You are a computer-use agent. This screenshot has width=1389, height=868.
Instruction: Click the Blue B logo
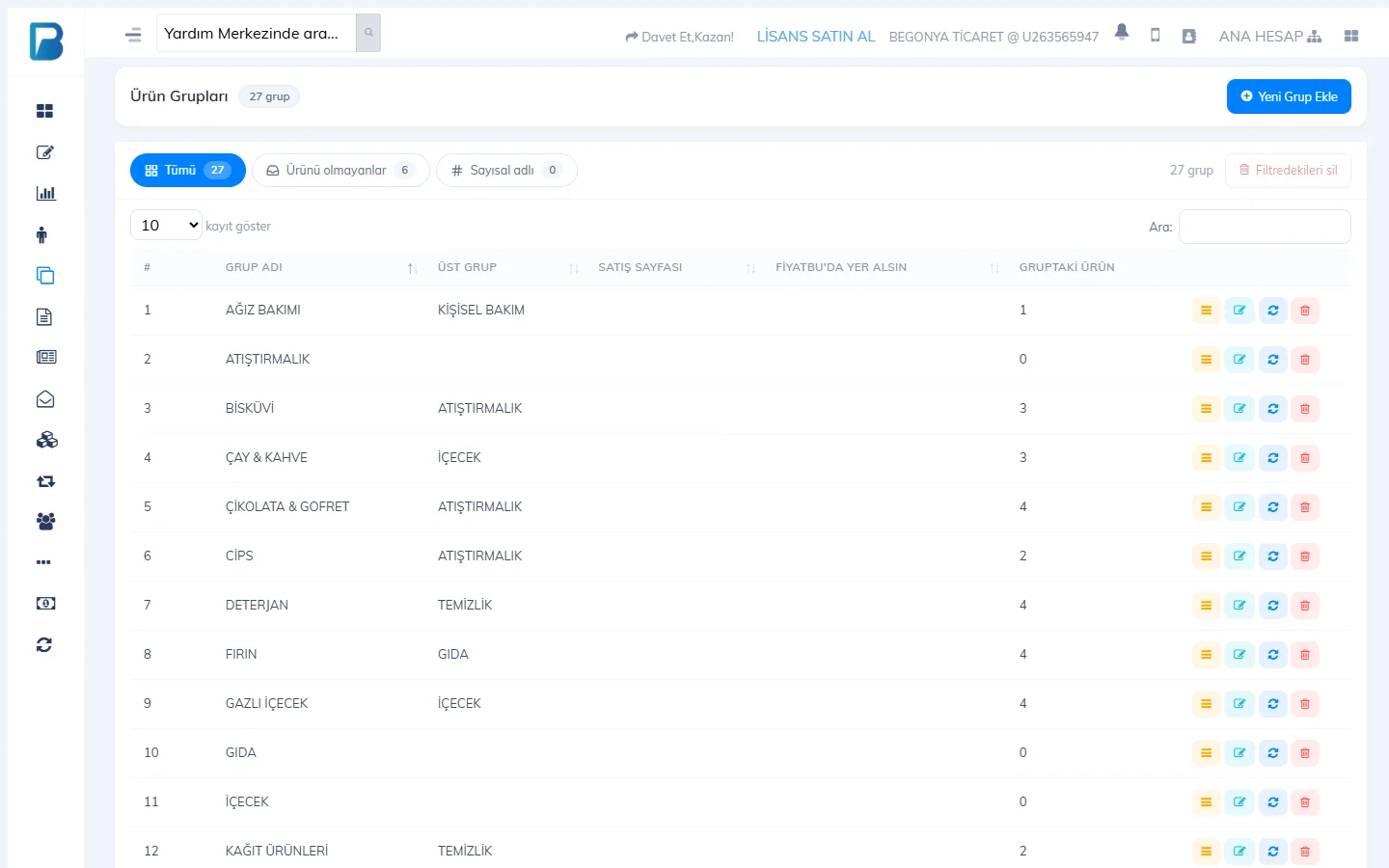46,41
